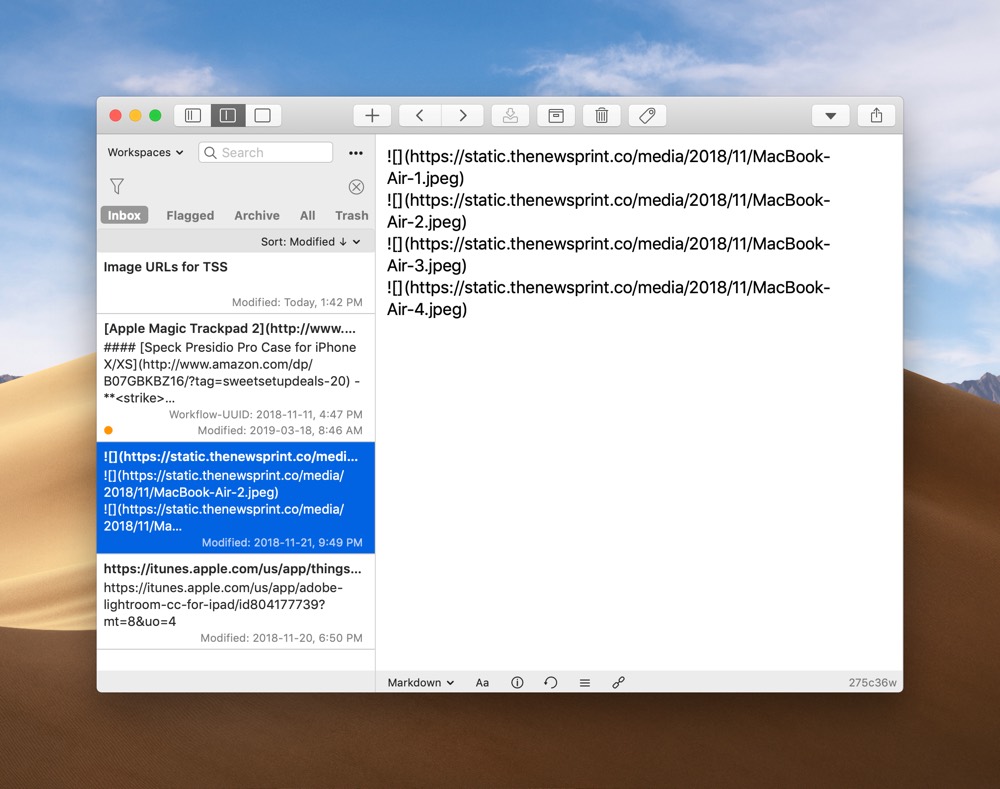This screenshot has height=789, width=1000.
Task: Open the more options ellipsis menu
Action: point(356,153)
